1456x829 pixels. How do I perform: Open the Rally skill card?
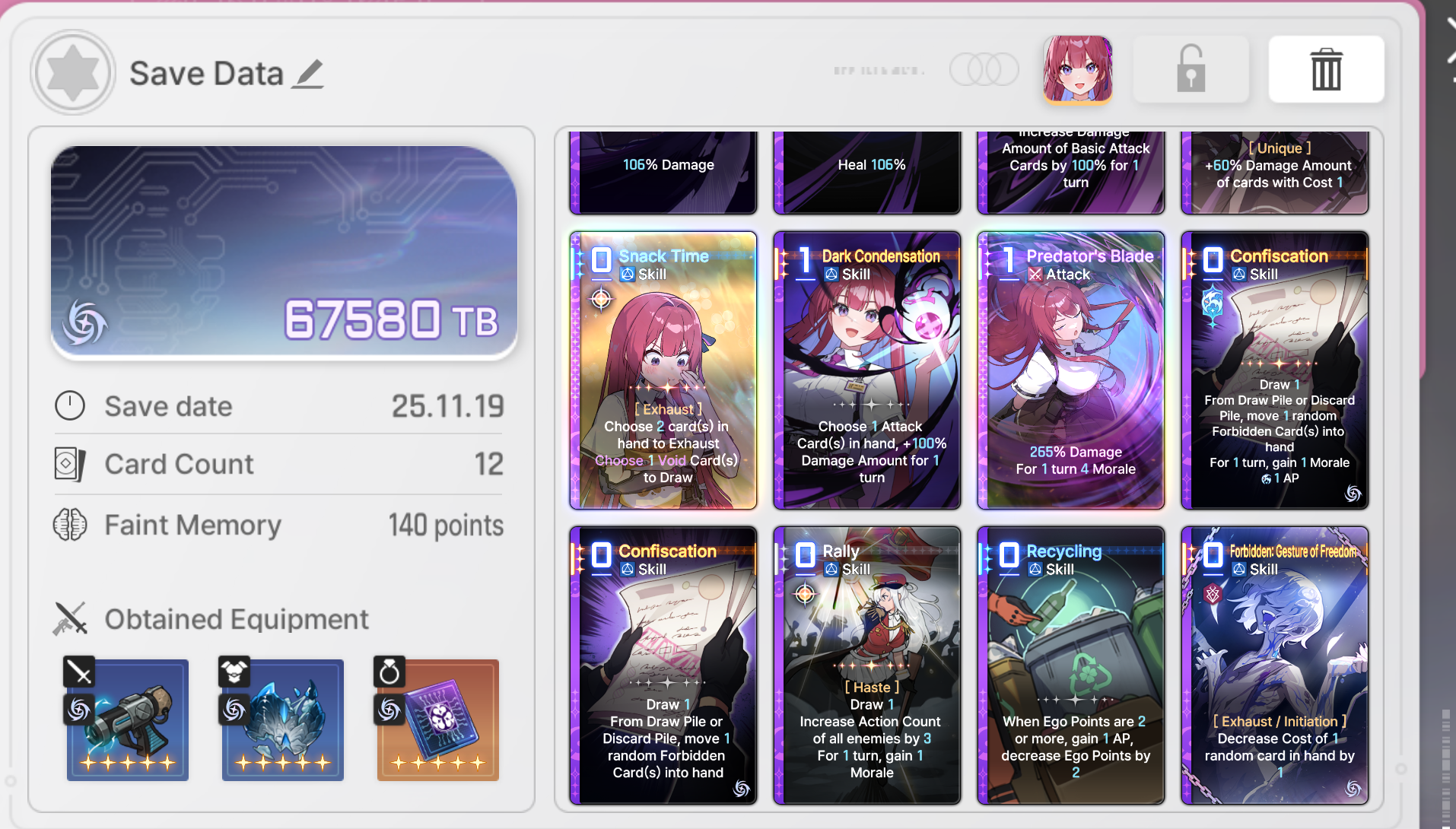pos(867,665)
